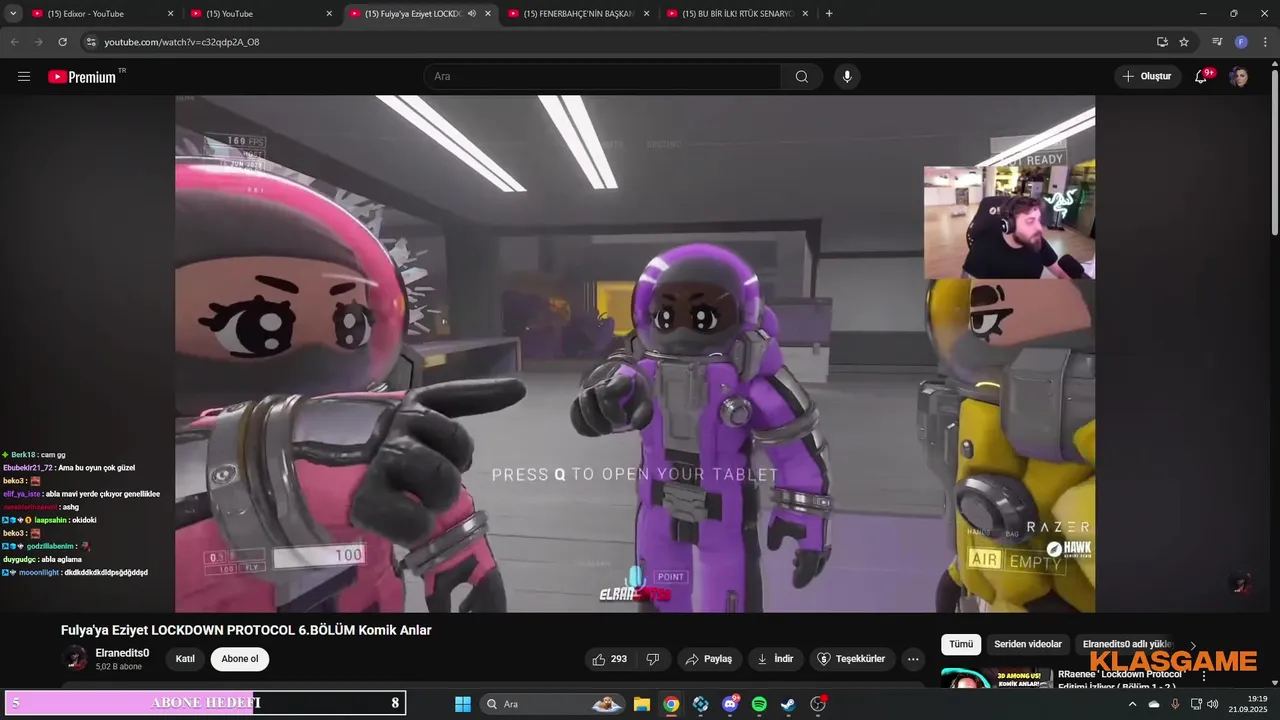Go back in browser history
Image resolution: width=1280 pixels, height=720 pixels.
click(x=15, y=42)
